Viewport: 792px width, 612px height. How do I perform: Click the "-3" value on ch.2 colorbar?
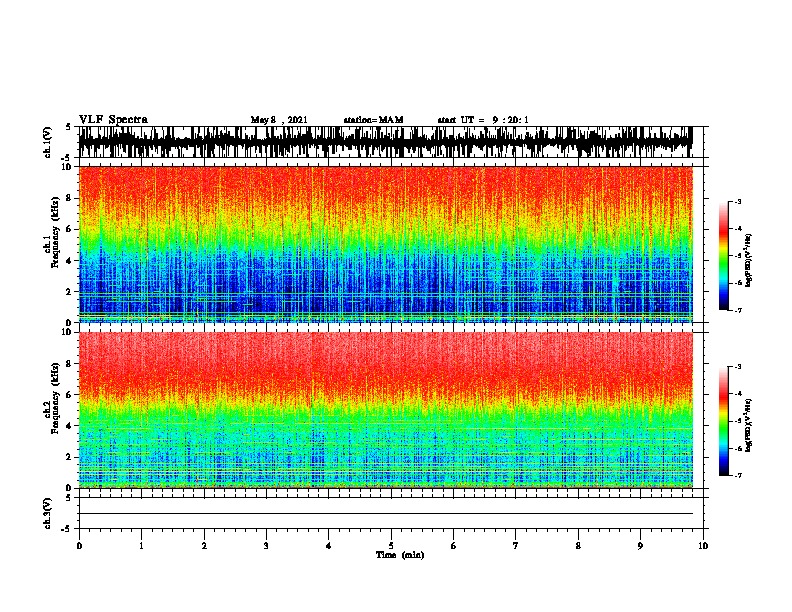(x=738, y=367)
